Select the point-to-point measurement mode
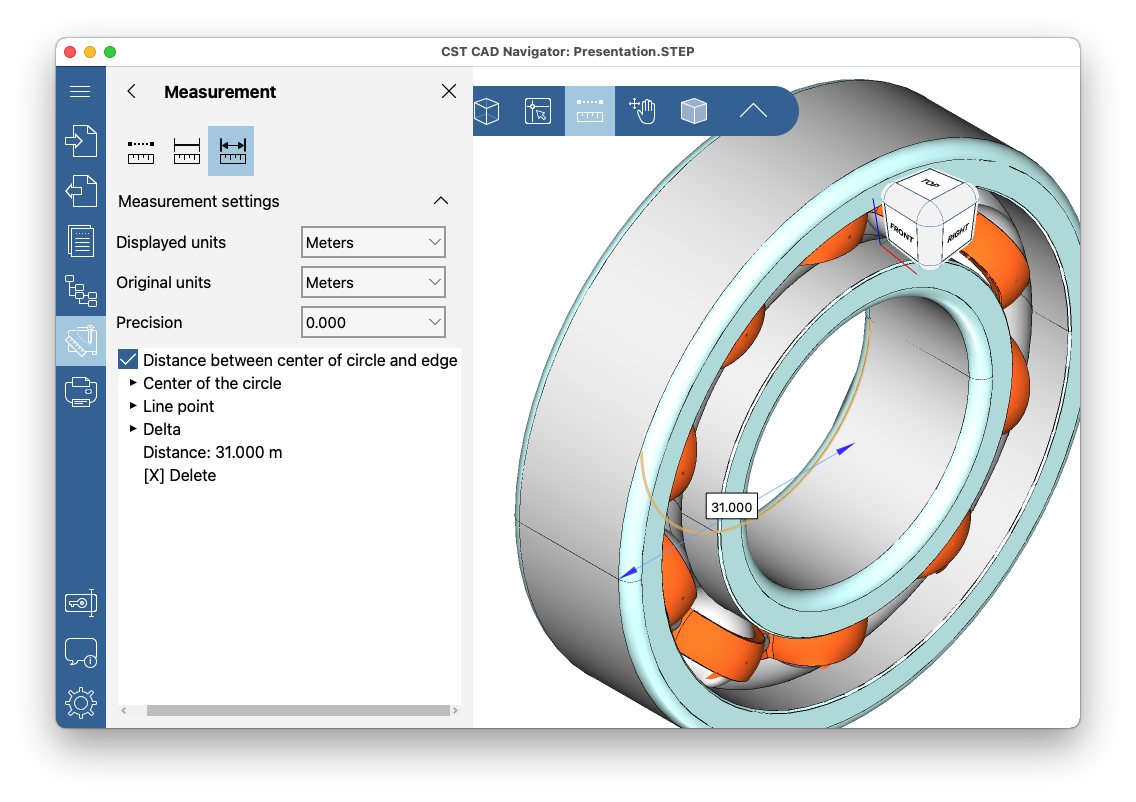Screen dimensions: 1136x802 pos(141,150)
